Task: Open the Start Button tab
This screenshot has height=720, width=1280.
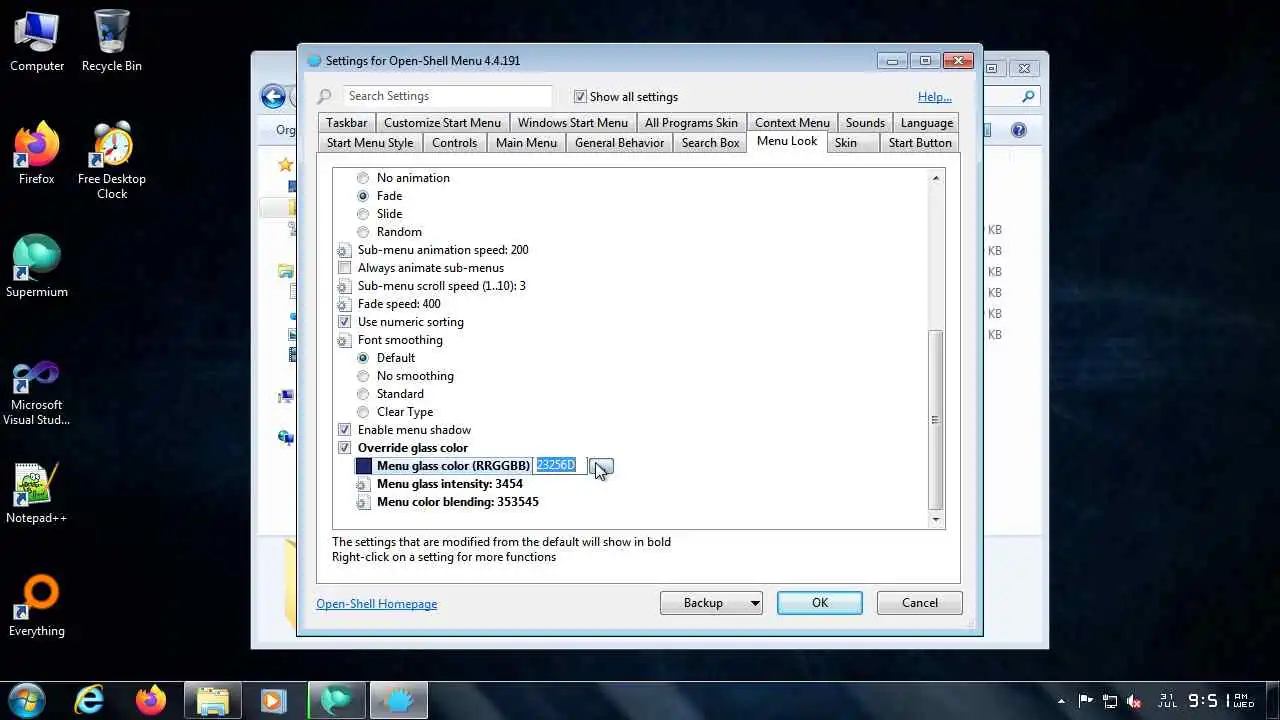Action: (920, 143)
